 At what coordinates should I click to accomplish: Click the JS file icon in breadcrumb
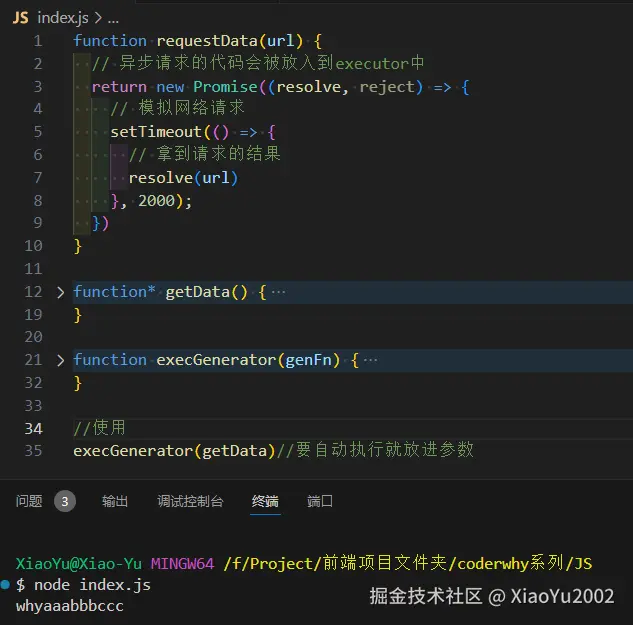[21, 18]
